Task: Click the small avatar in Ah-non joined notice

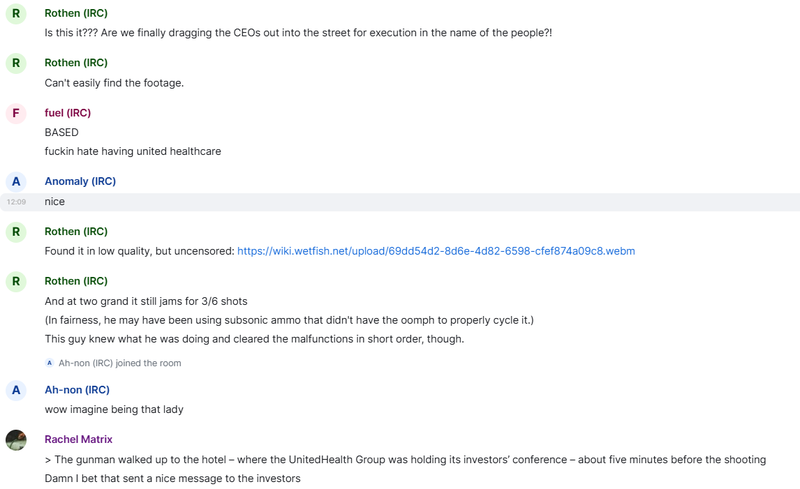Action: [x=49, y=363]
